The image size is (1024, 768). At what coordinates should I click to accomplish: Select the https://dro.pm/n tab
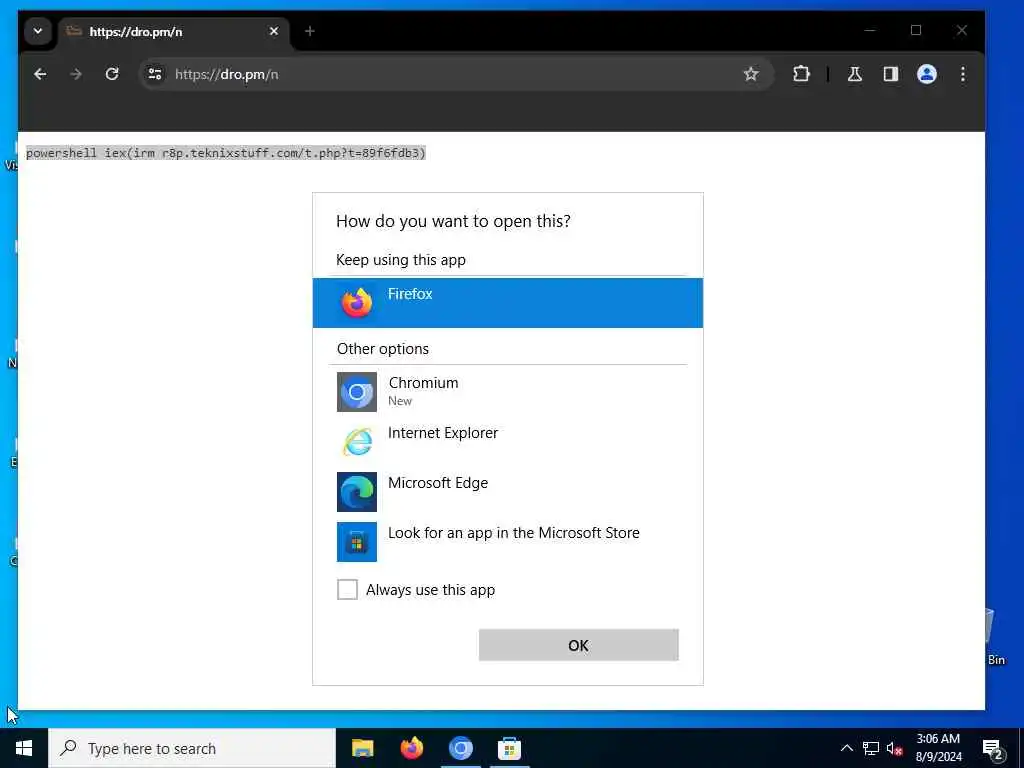[x=173, y=31]
